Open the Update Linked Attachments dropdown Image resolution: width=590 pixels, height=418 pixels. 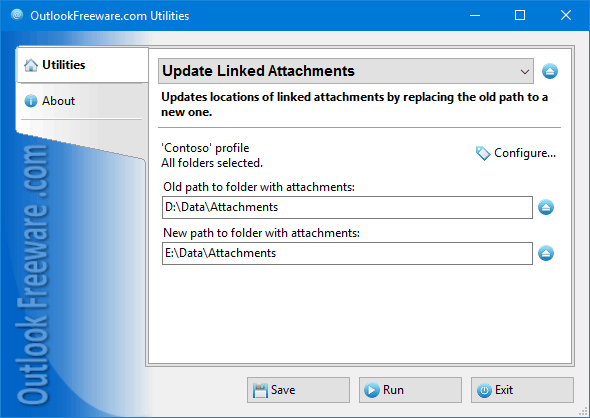point(346,71)
